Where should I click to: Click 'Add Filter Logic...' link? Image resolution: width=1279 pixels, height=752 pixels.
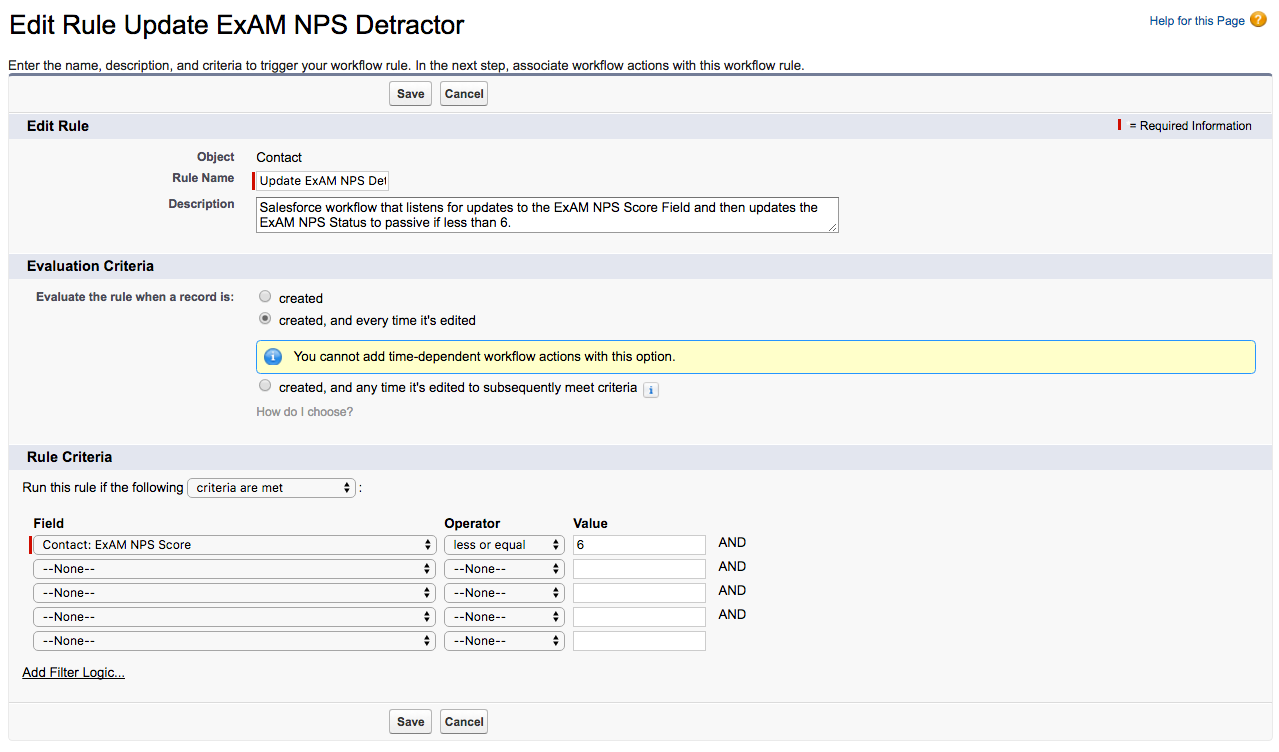click(x=73, y=673)
